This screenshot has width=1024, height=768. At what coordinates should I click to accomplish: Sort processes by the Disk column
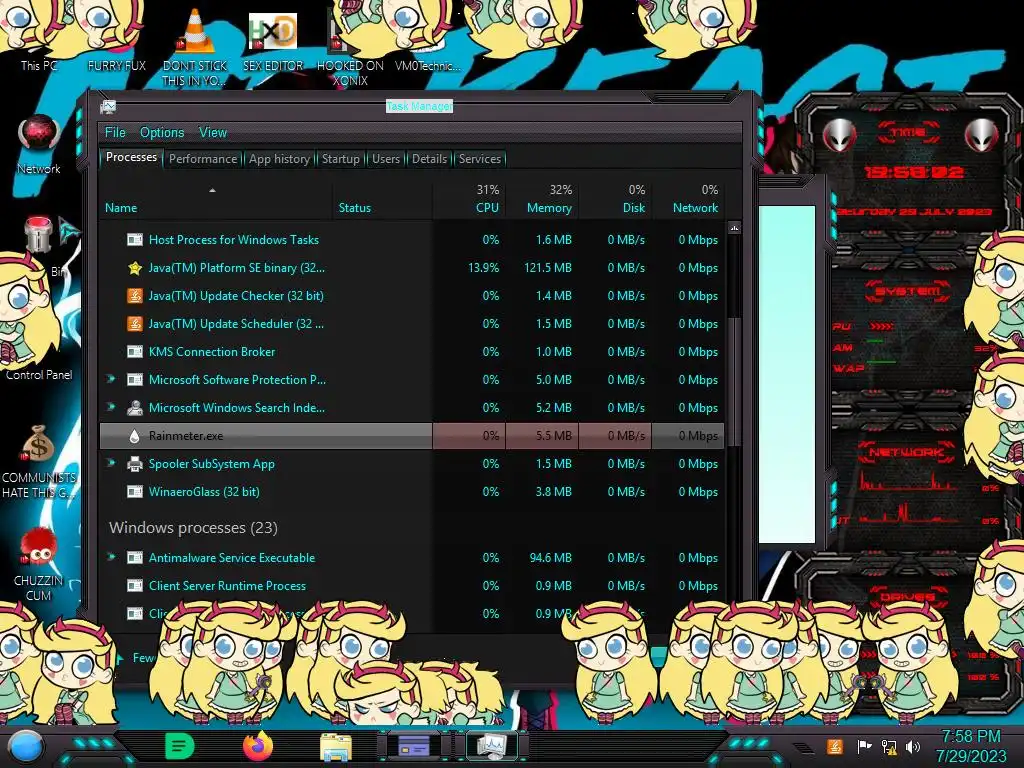(615, 200)
